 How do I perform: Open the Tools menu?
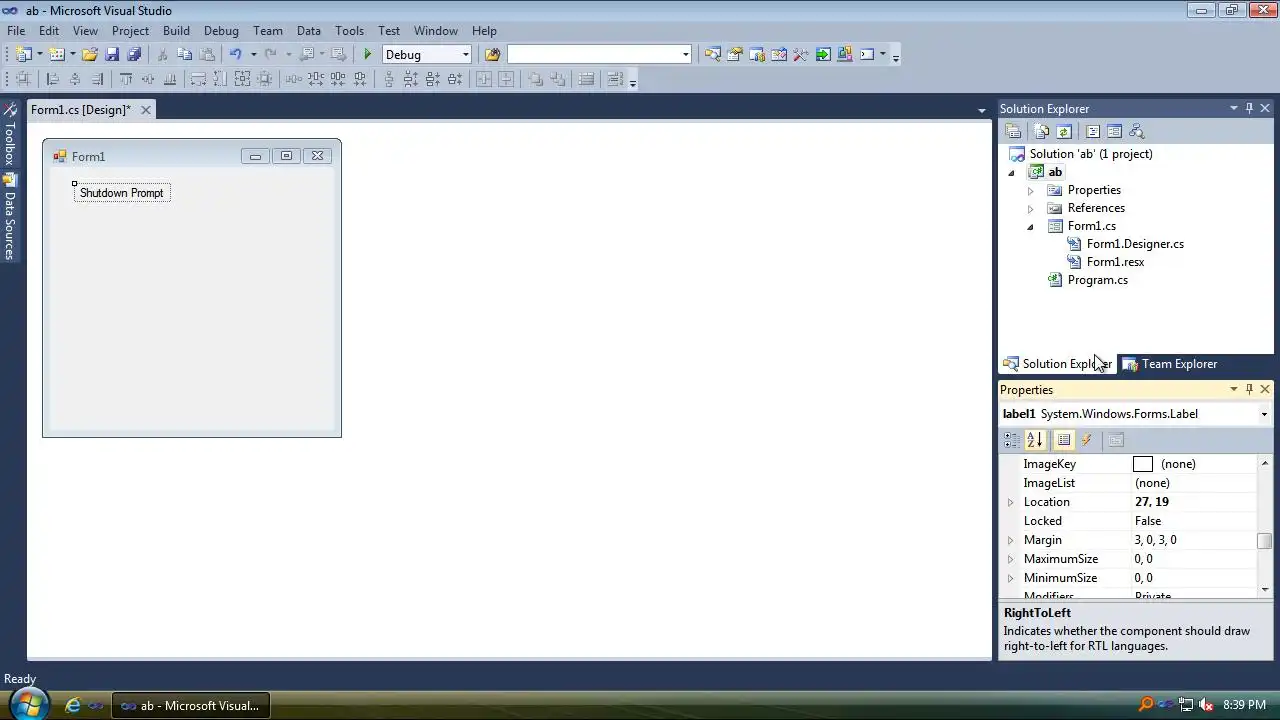pos(349,31)
